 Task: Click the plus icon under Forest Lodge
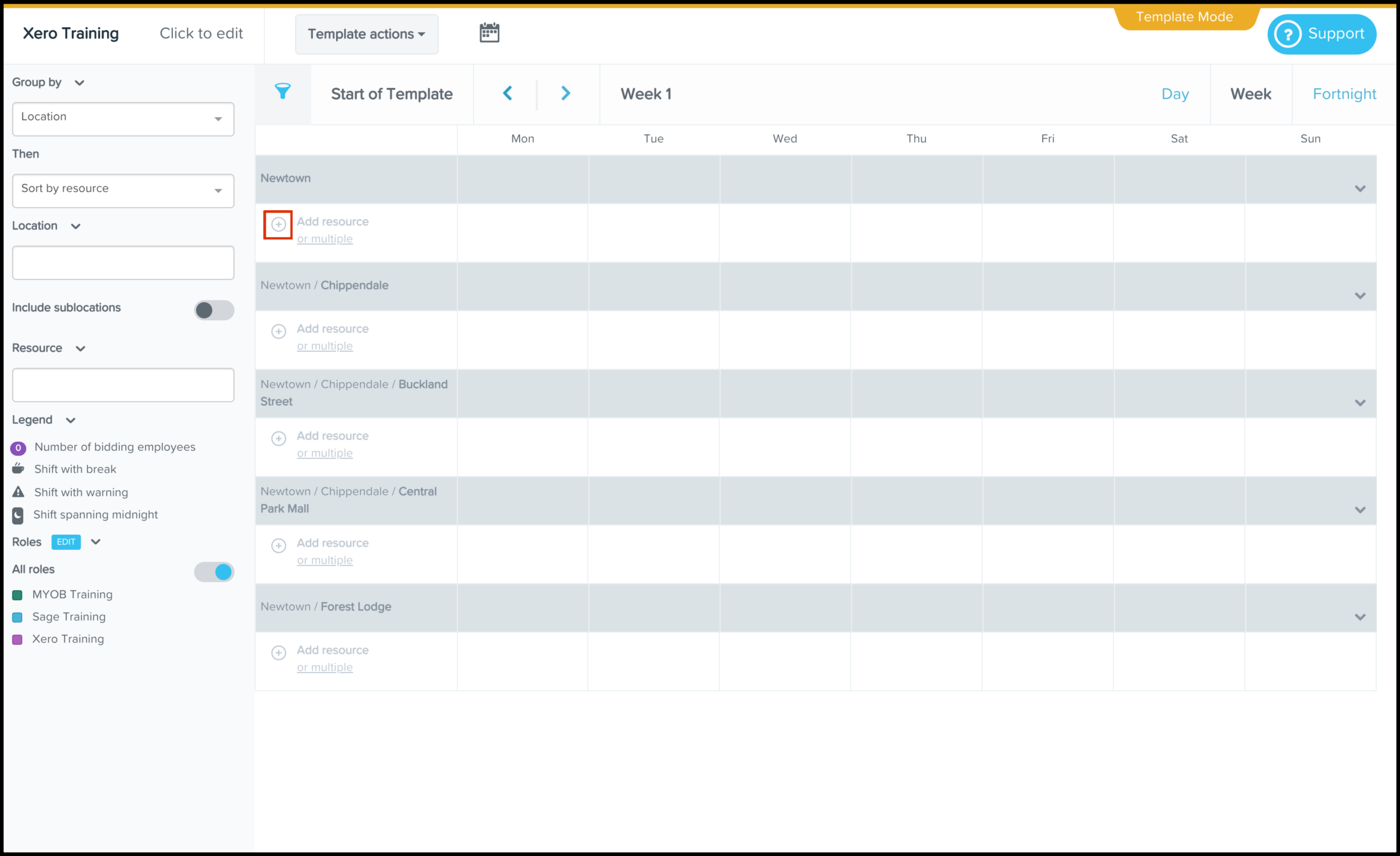coord(278,653)
